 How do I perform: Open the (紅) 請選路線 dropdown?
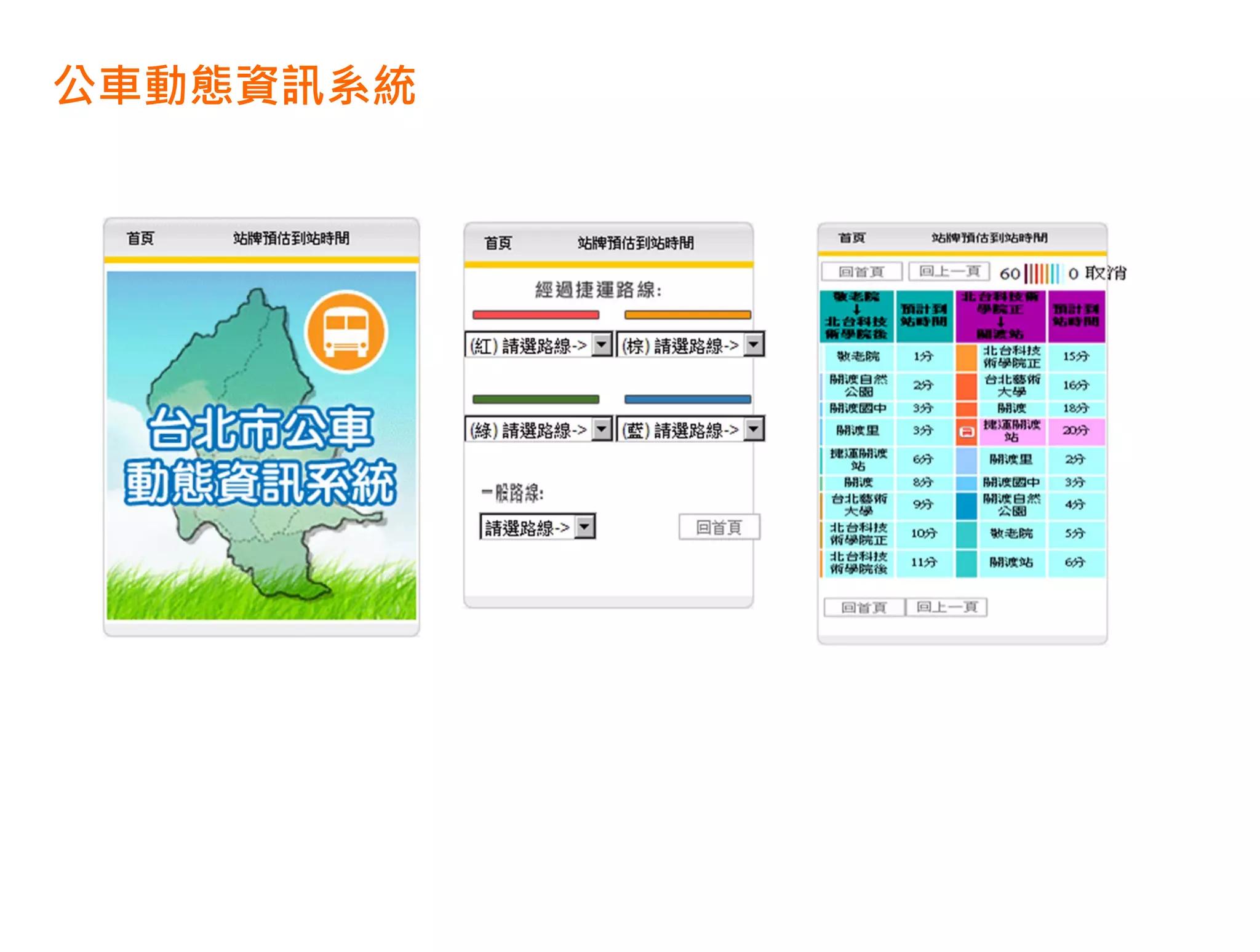538,345
